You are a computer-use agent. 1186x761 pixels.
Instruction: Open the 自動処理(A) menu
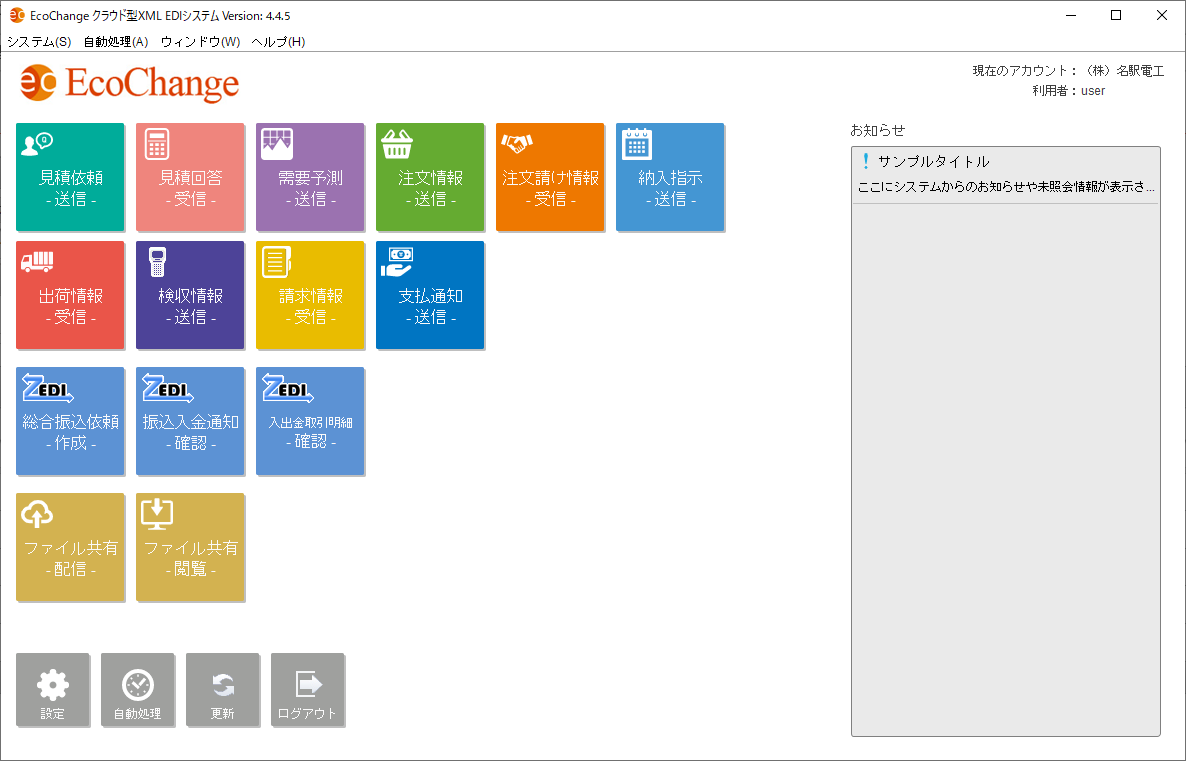pyautogui.click(x=115, y=41)
